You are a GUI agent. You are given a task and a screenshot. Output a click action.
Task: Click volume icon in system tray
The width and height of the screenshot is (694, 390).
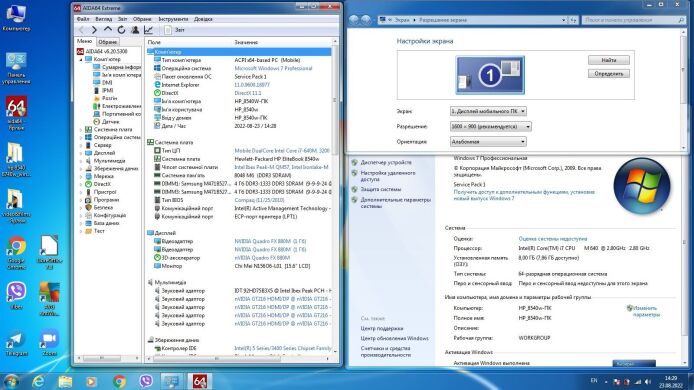pyautogui.click(x=648, y=382)
